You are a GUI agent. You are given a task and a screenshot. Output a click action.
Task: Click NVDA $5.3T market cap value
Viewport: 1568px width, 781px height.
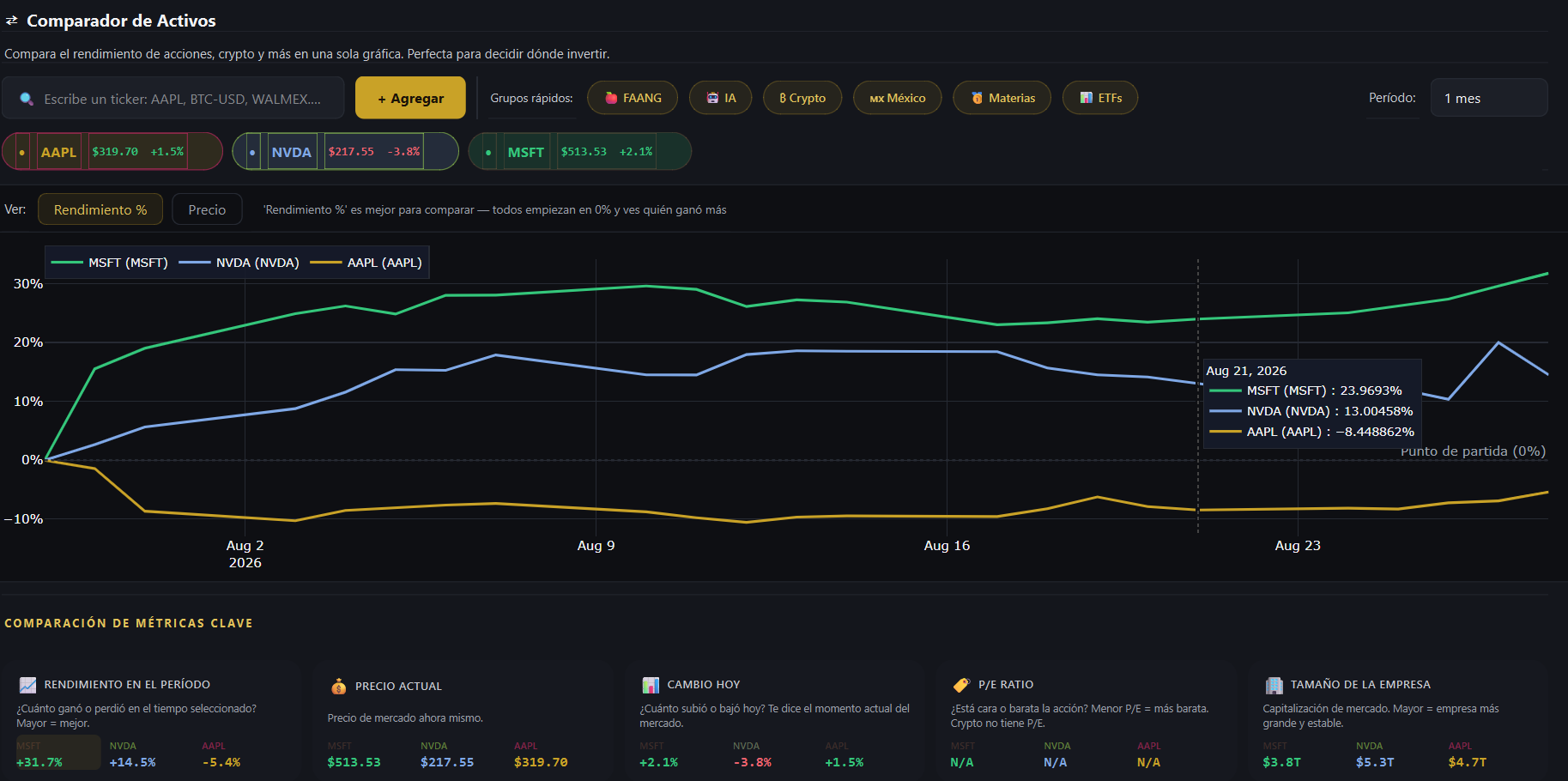[x=1375, y=762]
